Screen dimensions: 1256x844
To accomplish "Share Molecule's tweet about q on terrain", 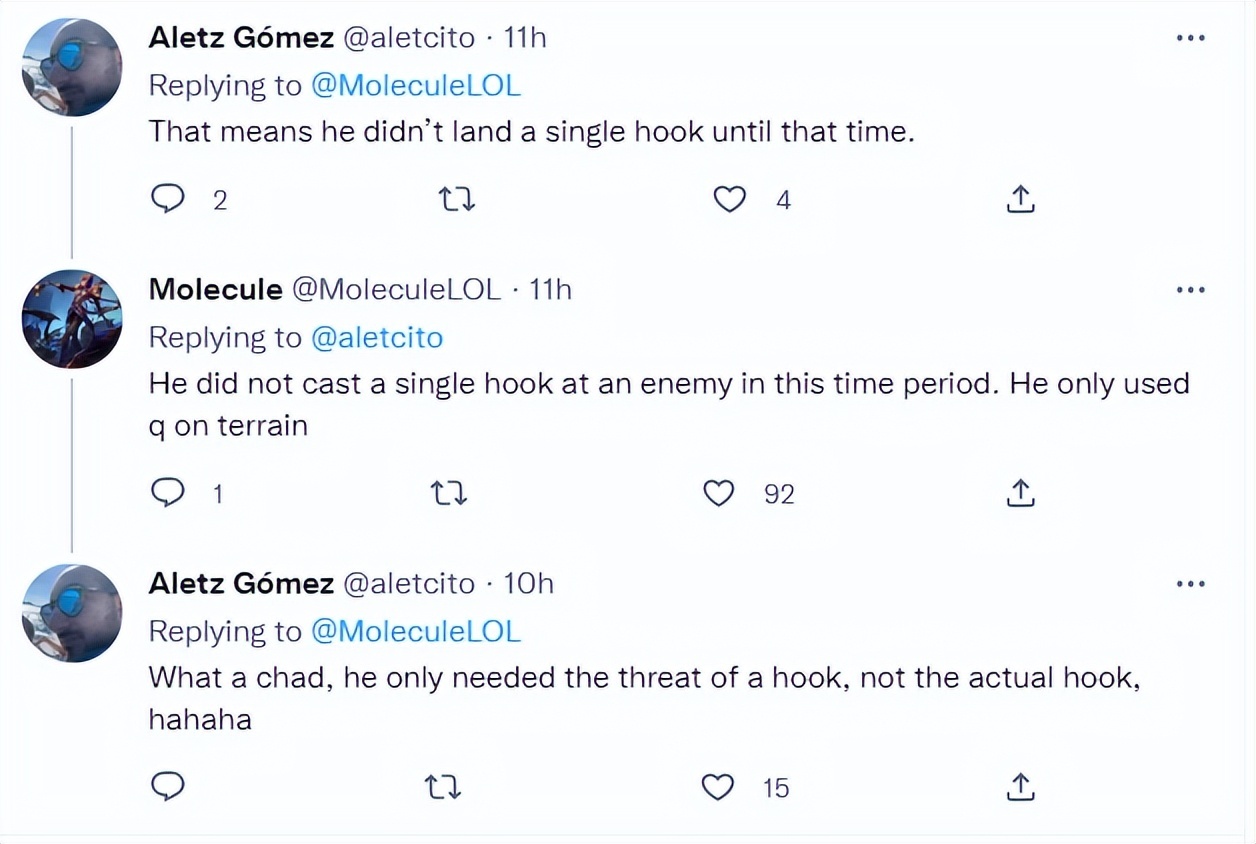I will 1019,493.
